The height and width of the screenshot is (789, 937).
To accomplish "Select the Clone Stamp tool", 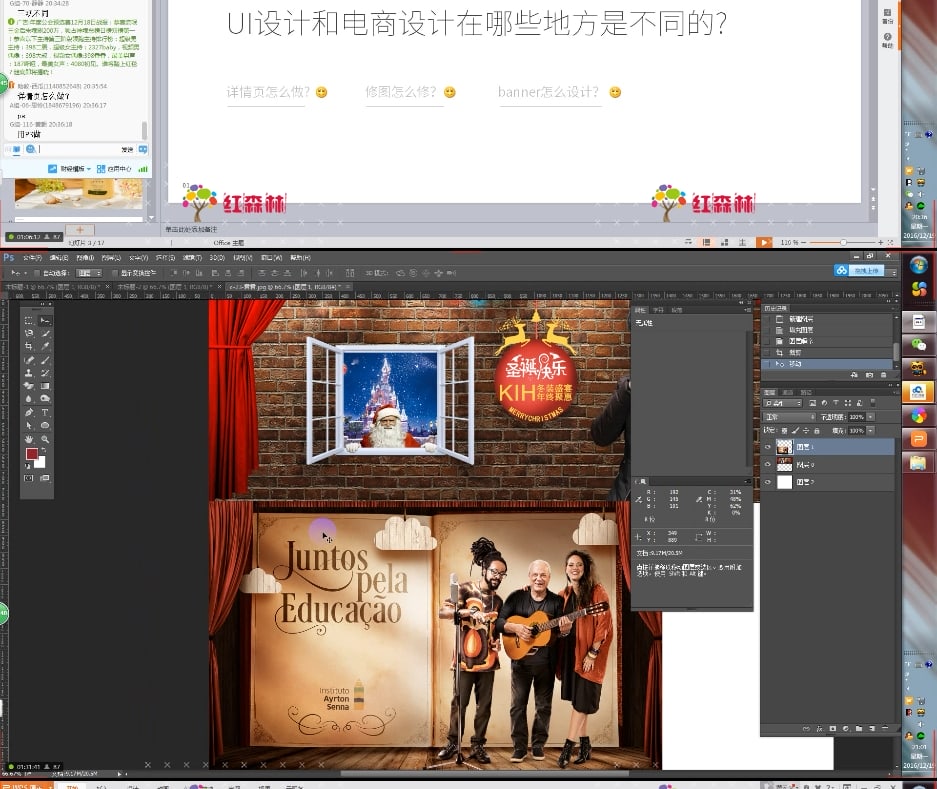I will [28, 373].
